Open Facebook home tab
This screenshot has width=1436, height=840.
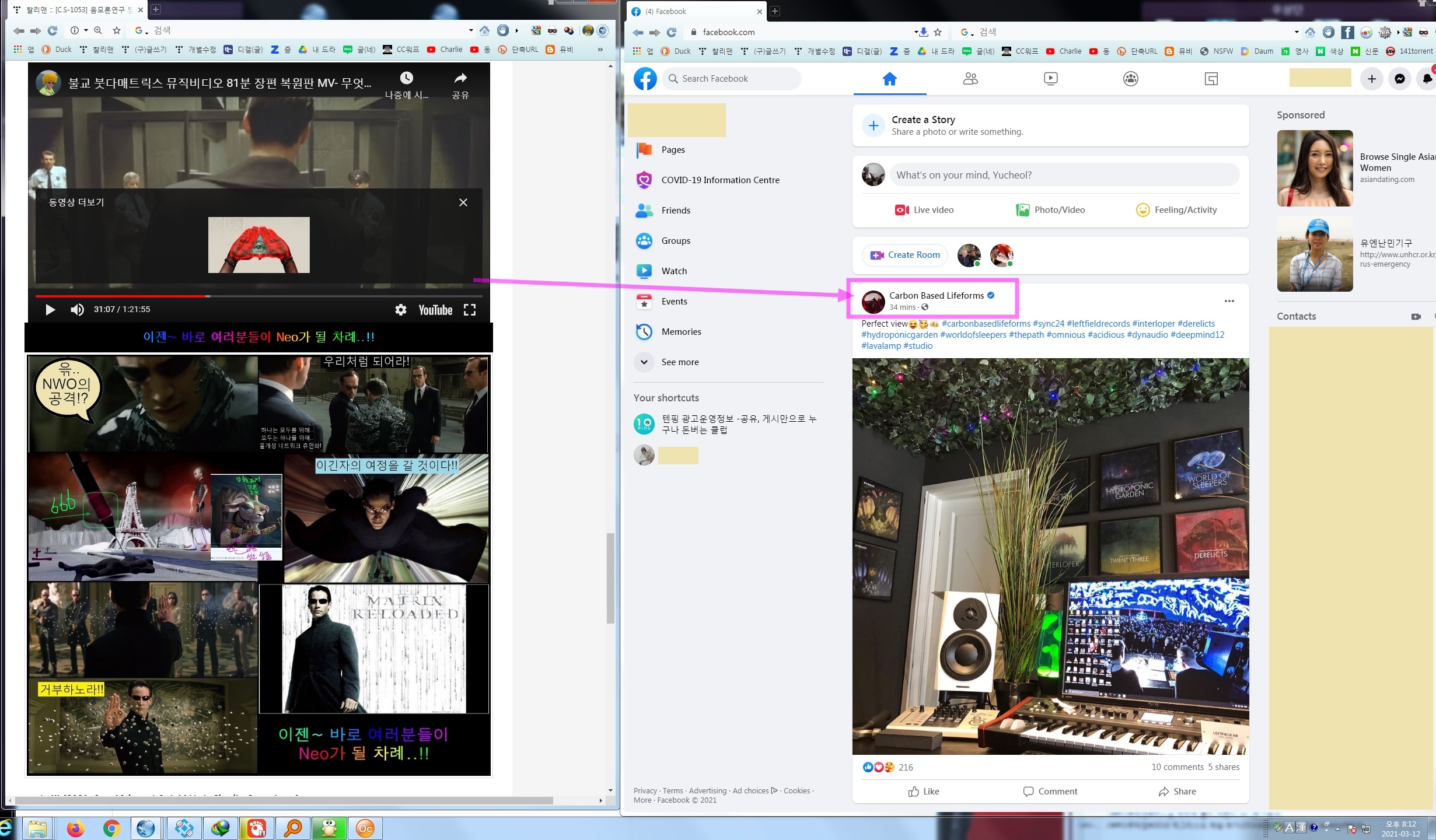point(890,79)
